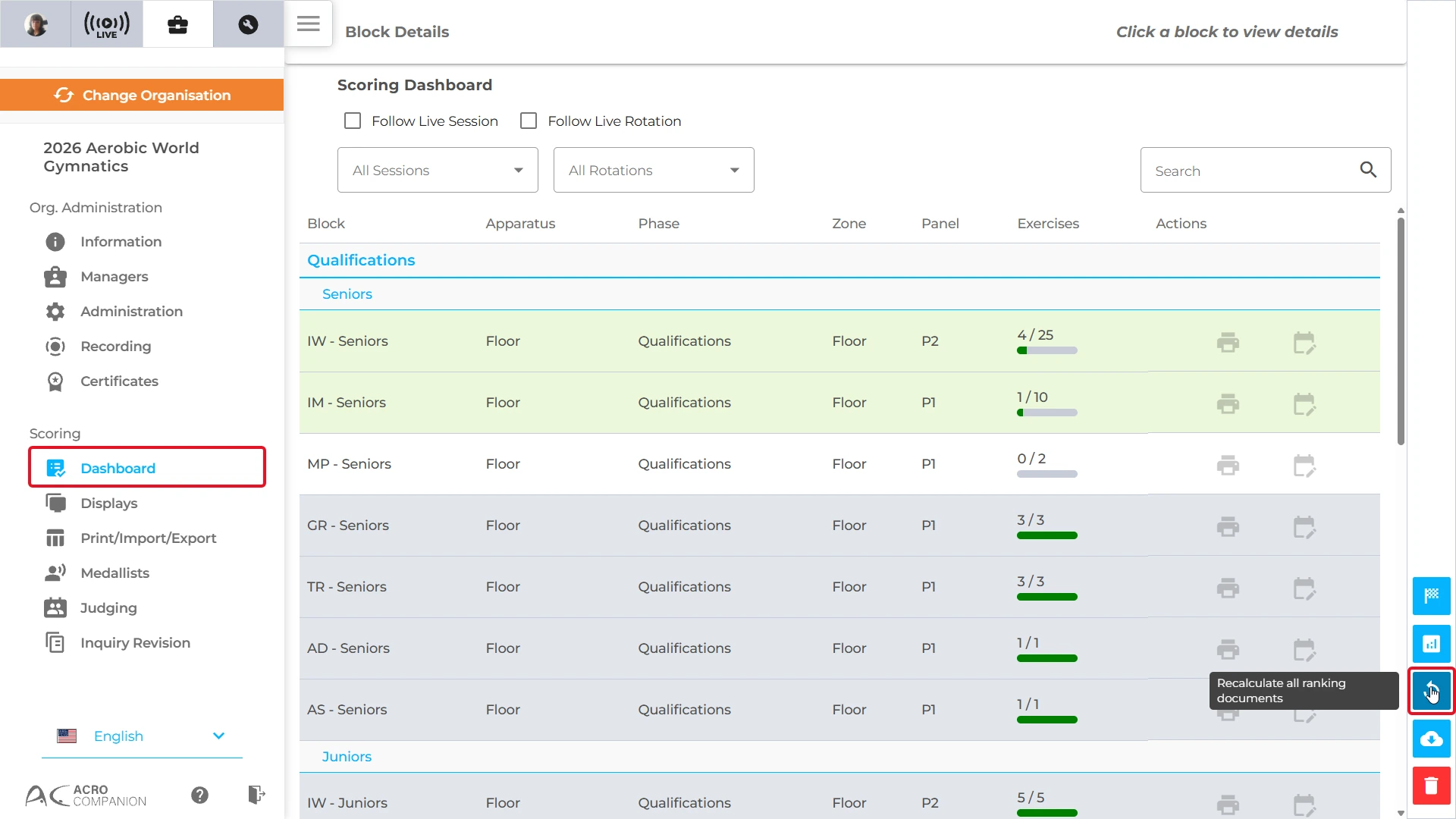
Task: Click printer icon for IW - Seniors
Action: pos(1228,343)
